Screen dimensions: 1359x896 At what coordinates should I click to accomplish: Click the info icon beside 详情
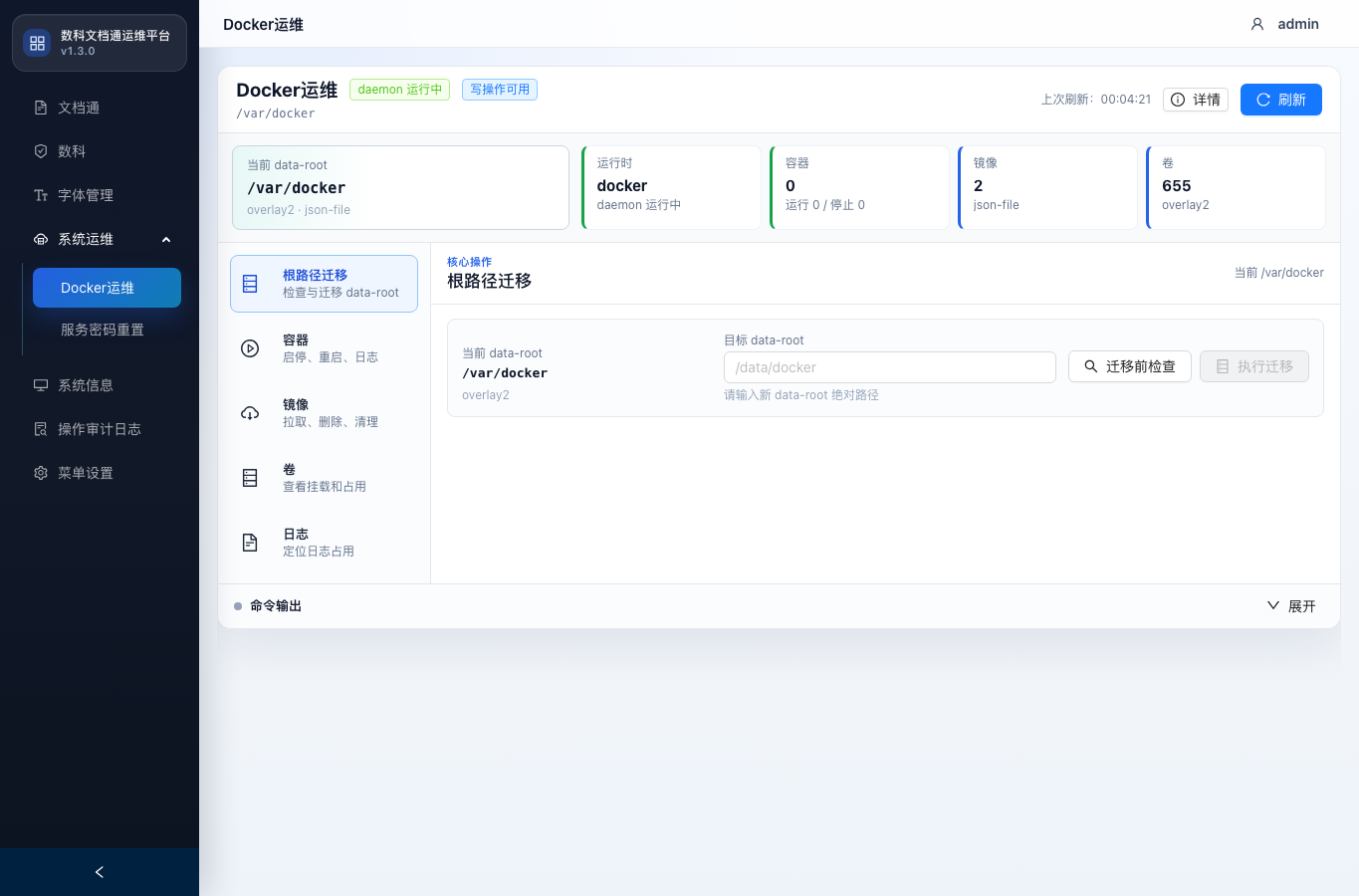click(1178, 100)
